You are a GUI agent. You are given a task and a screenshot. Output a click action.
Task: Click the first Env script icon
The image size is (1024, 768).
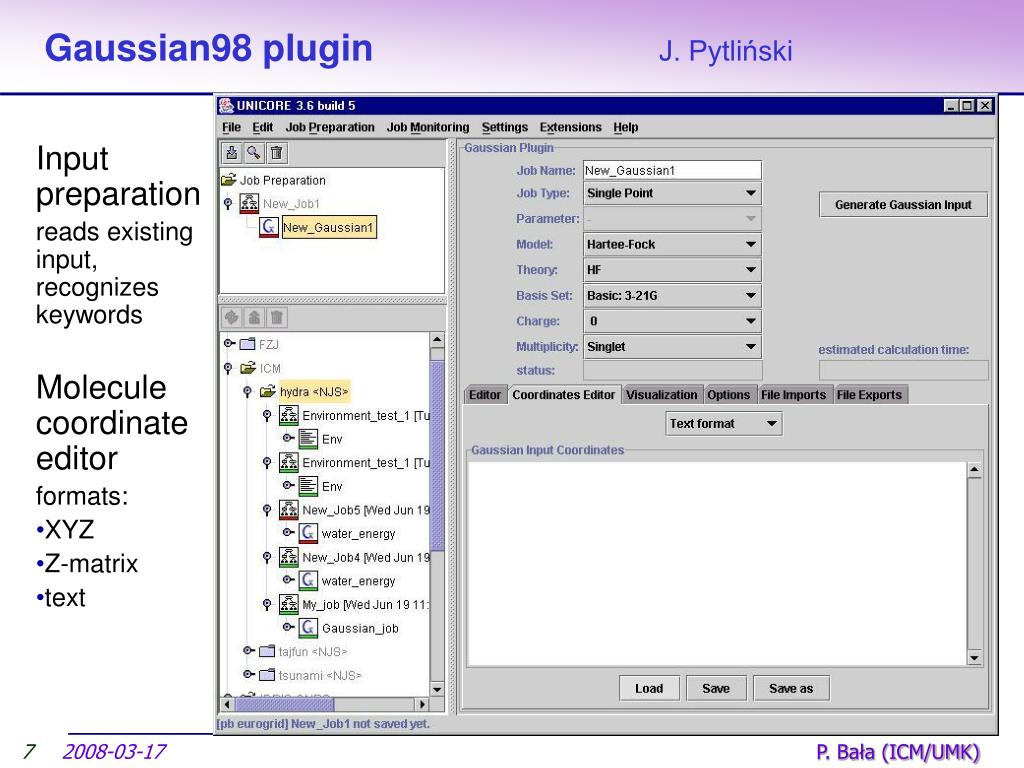[308, 439]
